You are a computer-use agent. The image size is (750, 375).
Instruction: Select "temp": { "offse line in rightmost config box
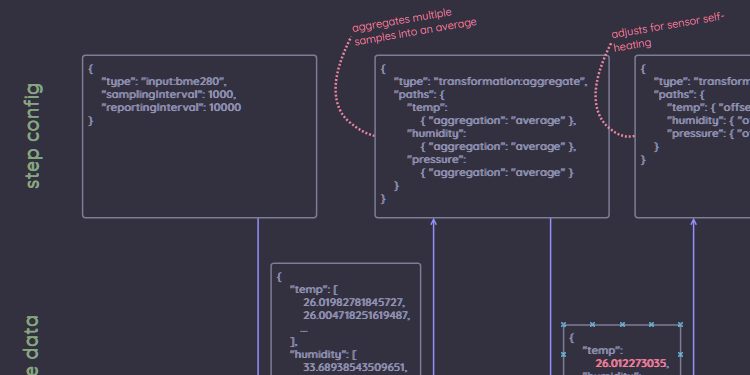coord(708,107)
